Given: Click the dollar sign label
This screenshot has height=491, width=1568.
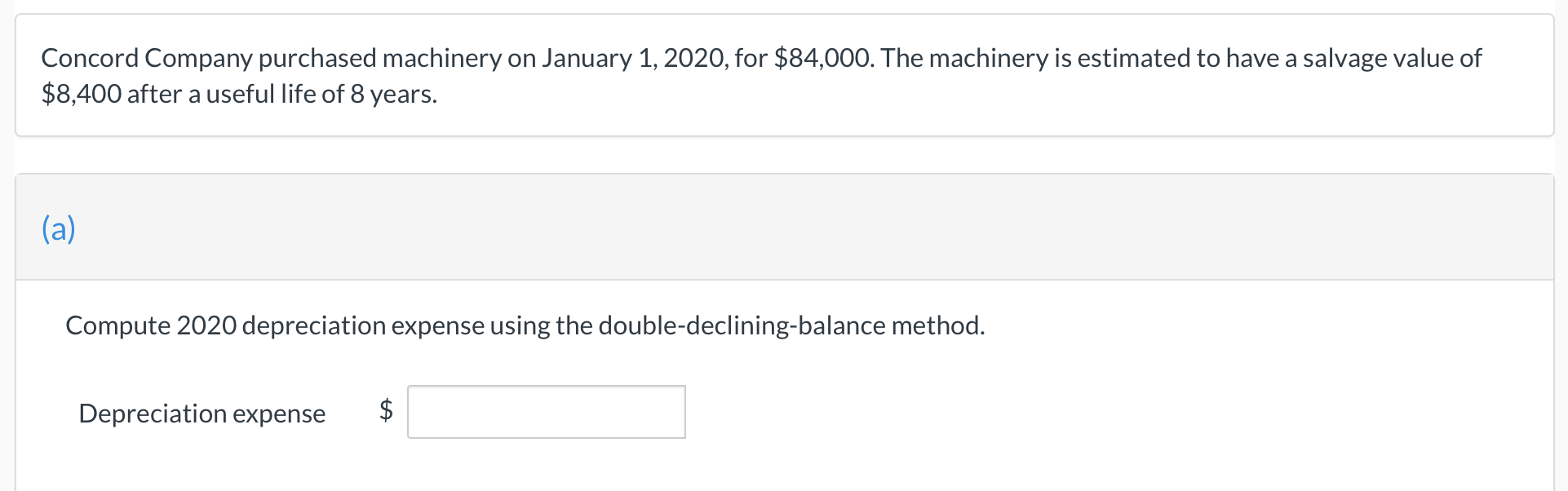Looking at the screenshot, I should coord(386,412).
